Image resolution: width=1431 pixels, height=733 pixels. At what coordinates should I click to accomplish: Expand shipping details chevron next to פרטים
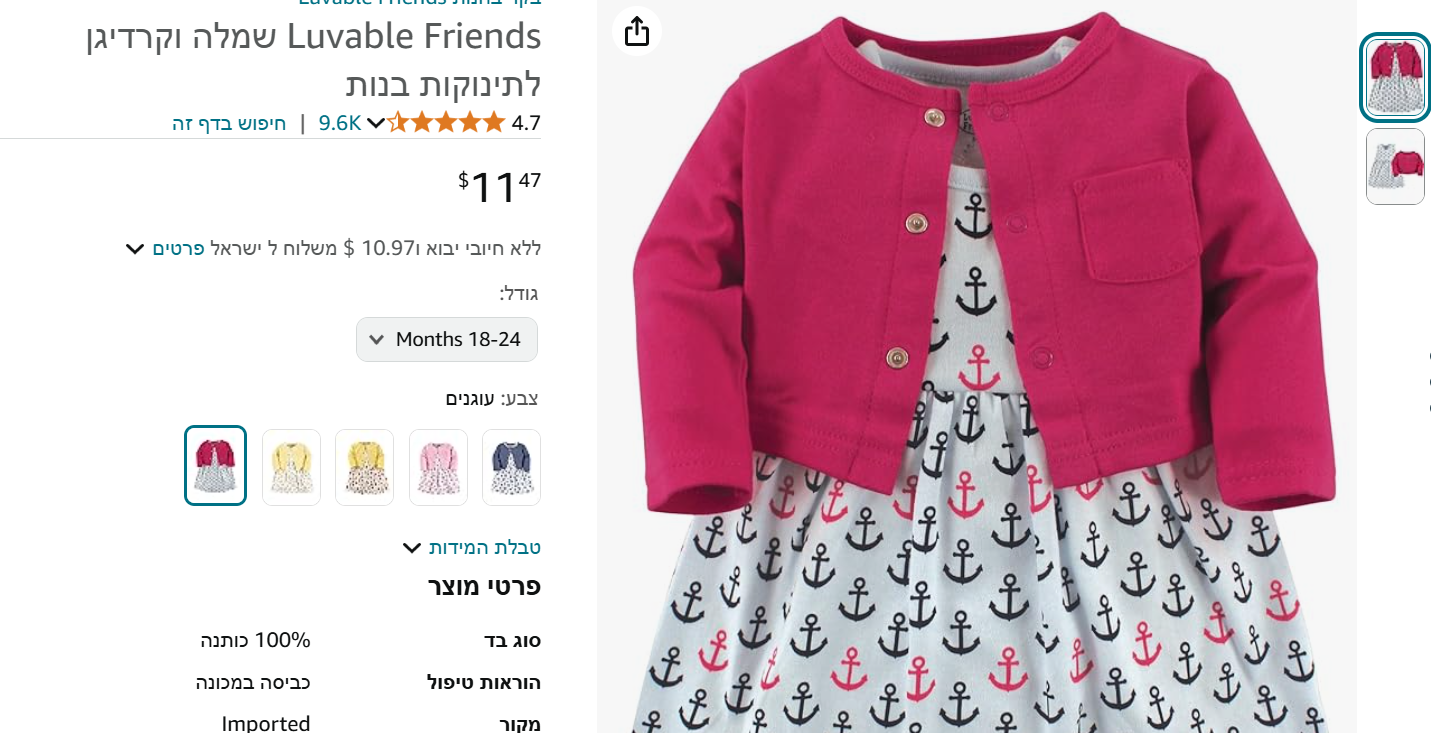135,248
